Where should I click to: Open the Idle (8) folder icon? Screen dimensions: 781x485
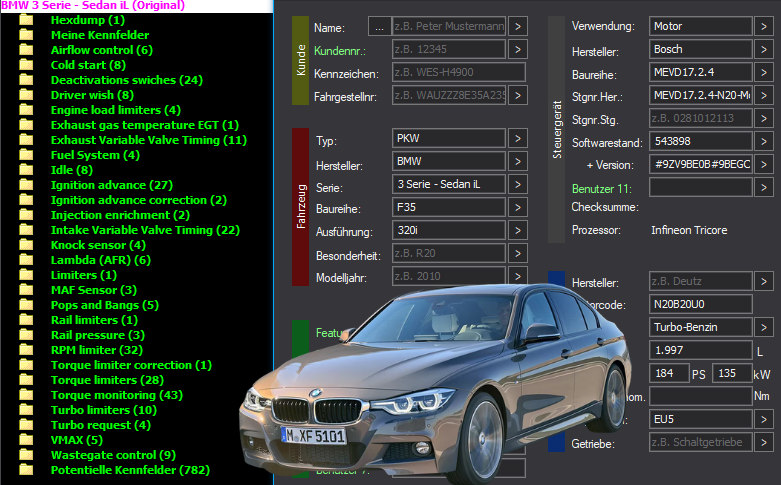pos(26,170)
